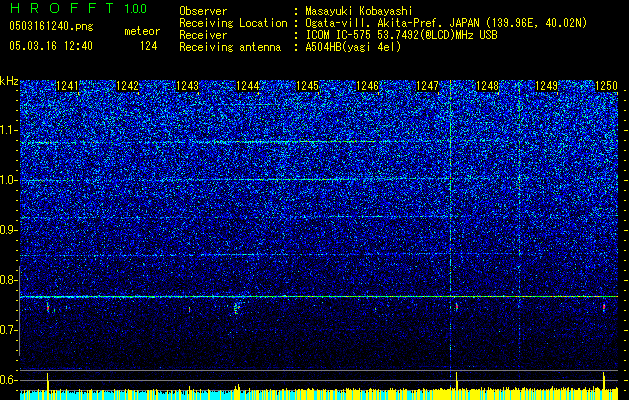Click the meteor echo just after 1247
Viewport: 629px width, 400px height.
pos(457,306)
